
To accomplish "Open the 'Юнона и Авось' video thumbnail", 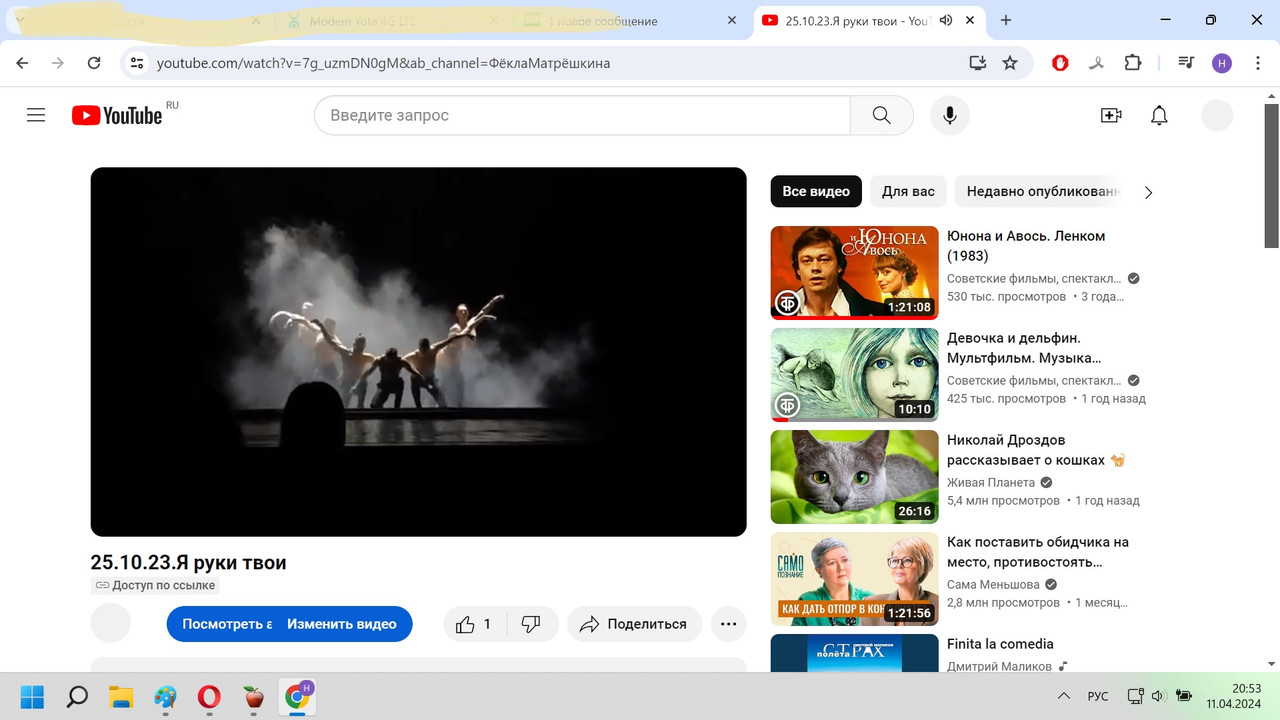I will [x=855, y=273].
